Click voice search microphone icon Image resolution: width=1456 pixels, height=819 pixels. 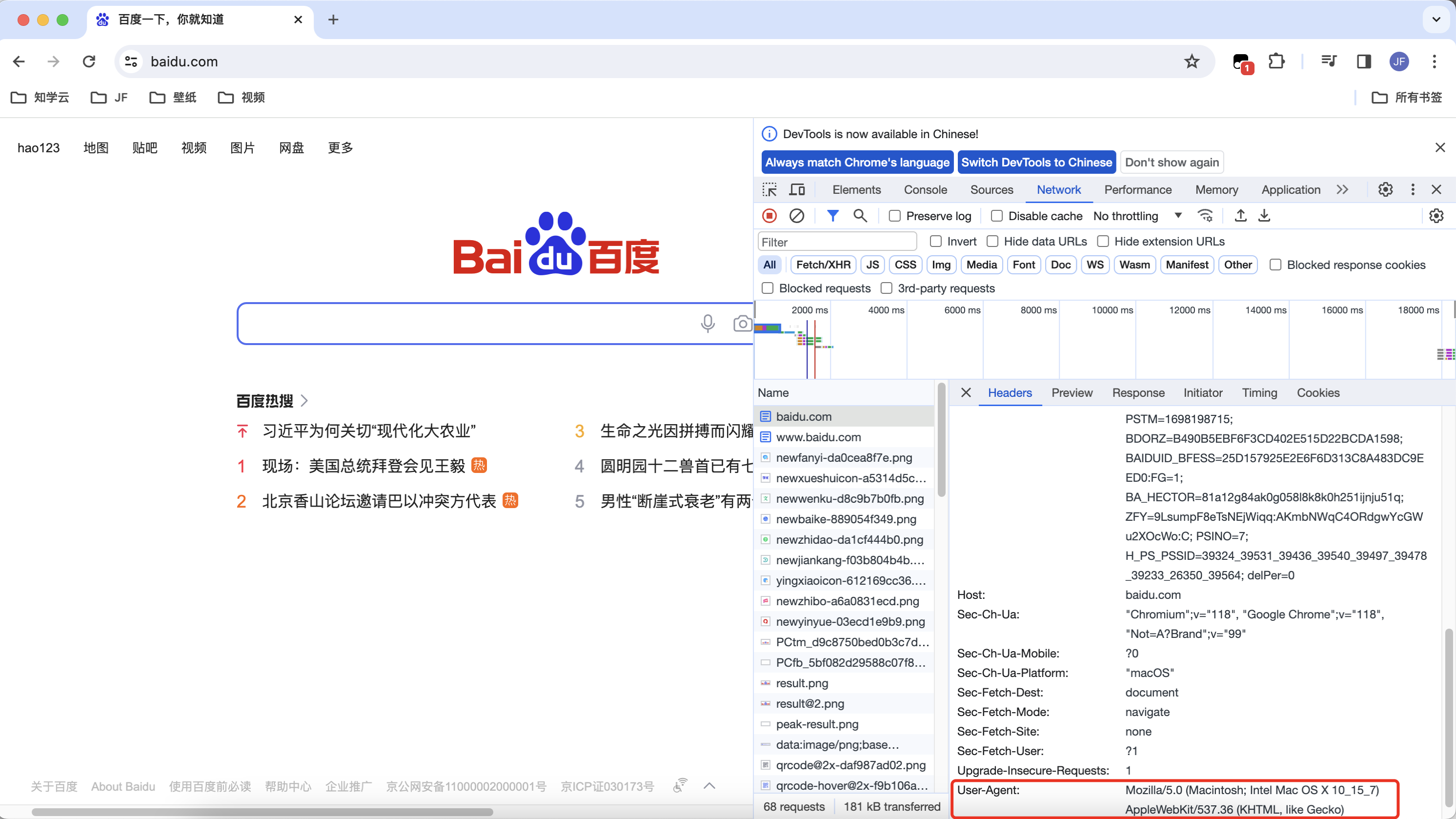708,323
